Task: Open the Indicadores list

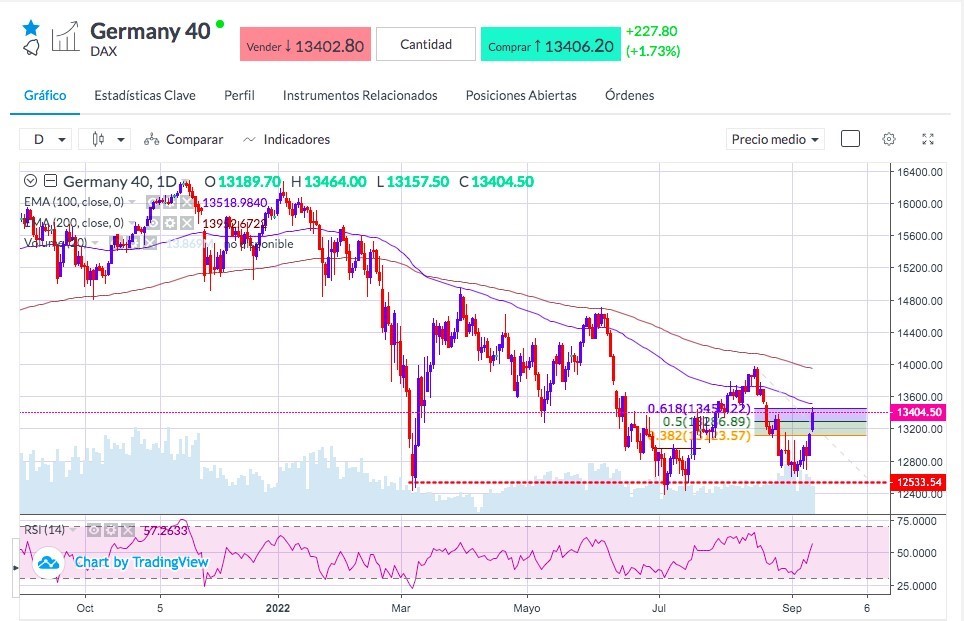Action: tap(286, 140)
